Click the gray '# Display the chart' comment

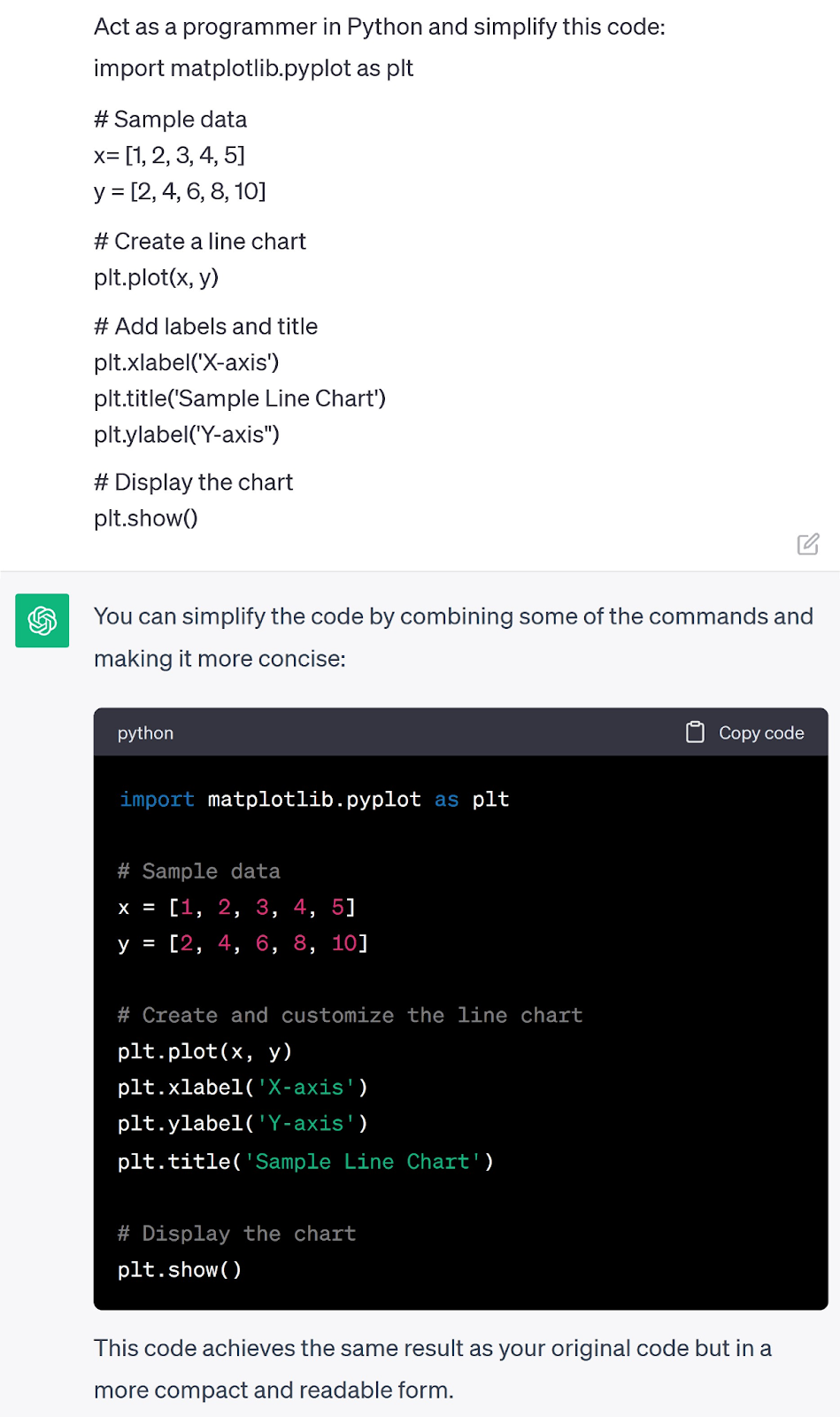(236, 1234)
